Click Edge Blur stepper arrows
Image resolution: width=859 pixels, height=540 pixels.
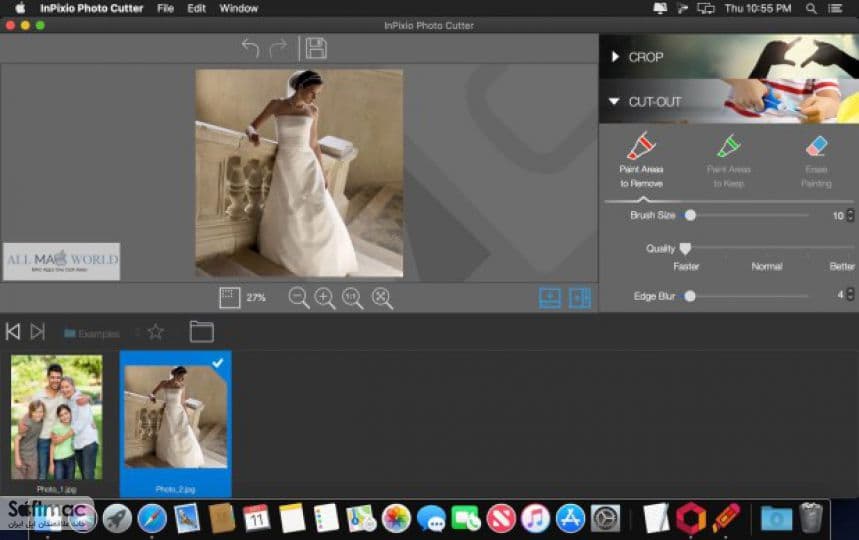(850, 295)
